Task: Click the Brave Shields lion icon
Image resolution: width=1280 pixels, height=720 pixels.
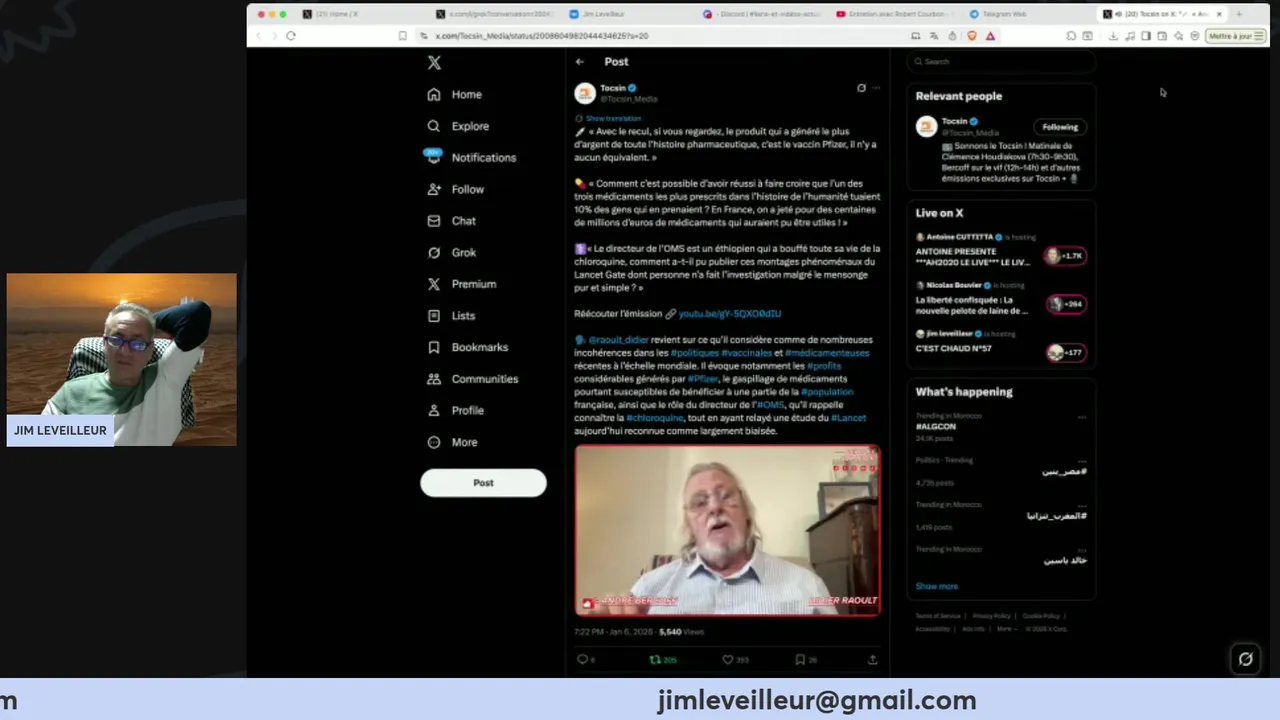Action: point(971,36)
